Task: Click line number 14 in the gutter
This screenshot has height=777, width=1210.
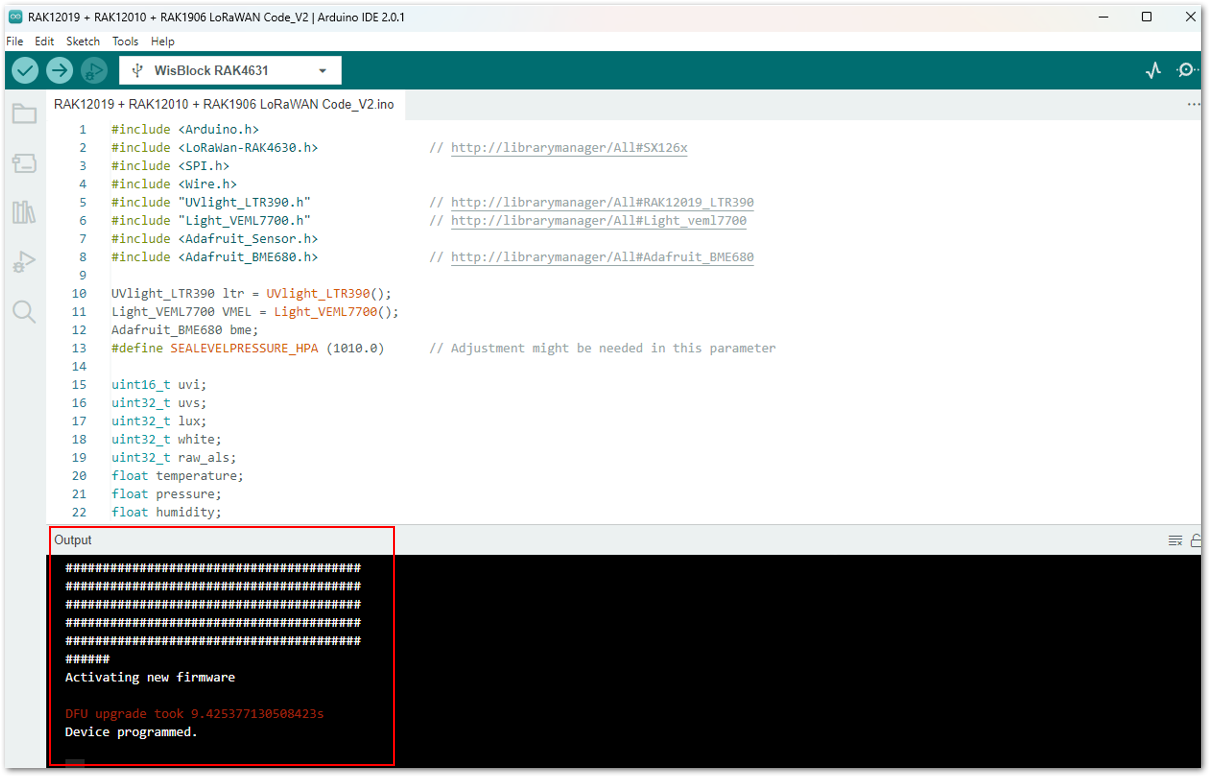Action: click(79, 367)
